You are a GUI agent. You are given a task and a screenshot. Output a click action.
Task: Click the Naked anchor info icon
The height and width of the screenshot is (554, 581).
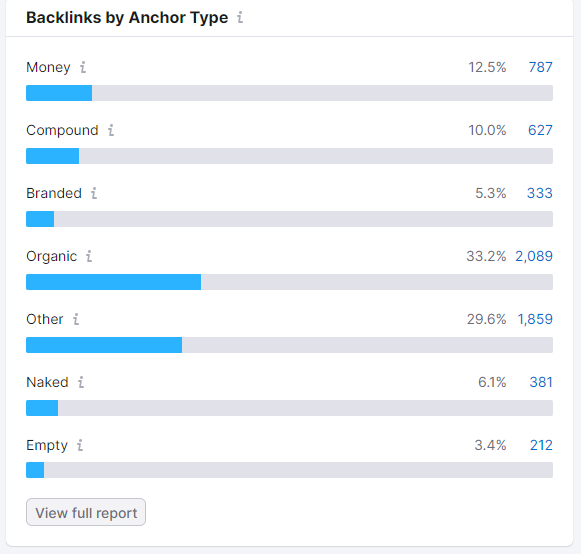pos(81,382)
